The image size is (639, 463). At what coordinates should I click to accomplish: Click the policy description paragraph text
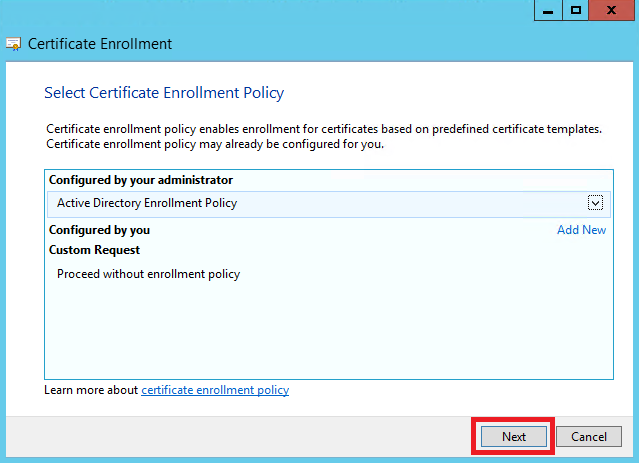point(324,137)
